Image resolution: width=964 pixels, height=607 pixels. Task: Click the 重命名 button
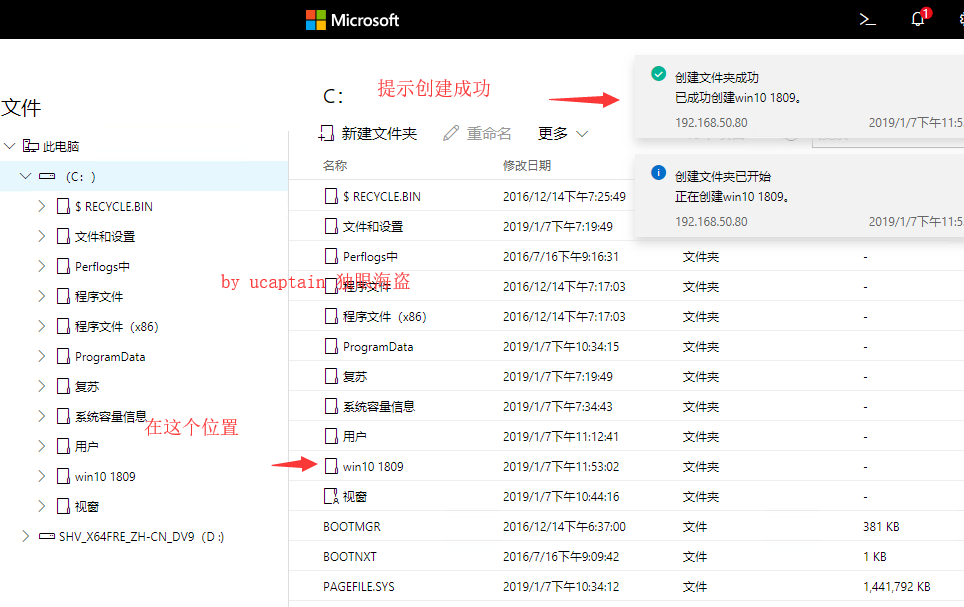click(477, 133)
